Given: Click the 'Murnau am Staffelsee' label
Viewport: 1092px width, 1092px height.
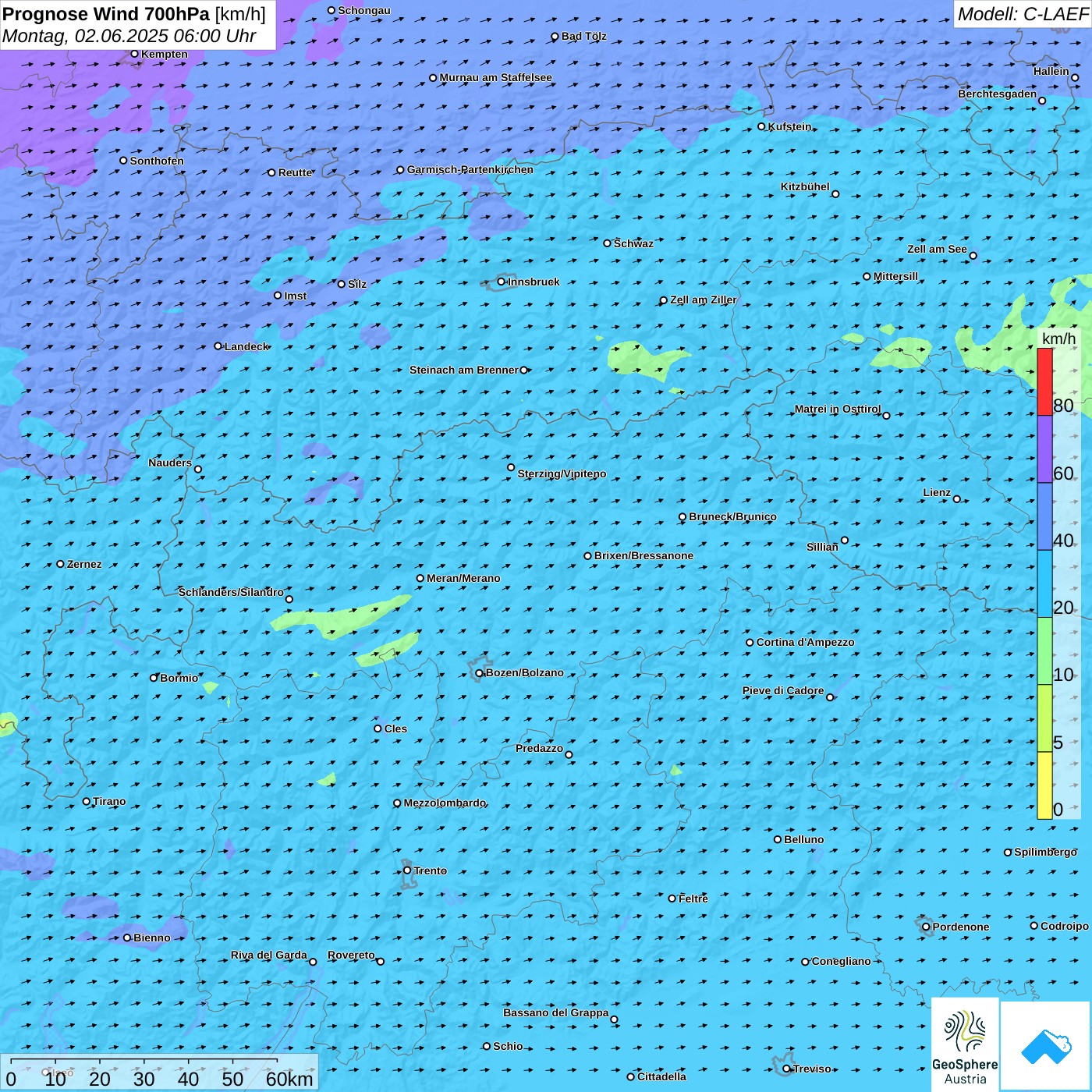Looking at the screenshot, I should [496, 77].
